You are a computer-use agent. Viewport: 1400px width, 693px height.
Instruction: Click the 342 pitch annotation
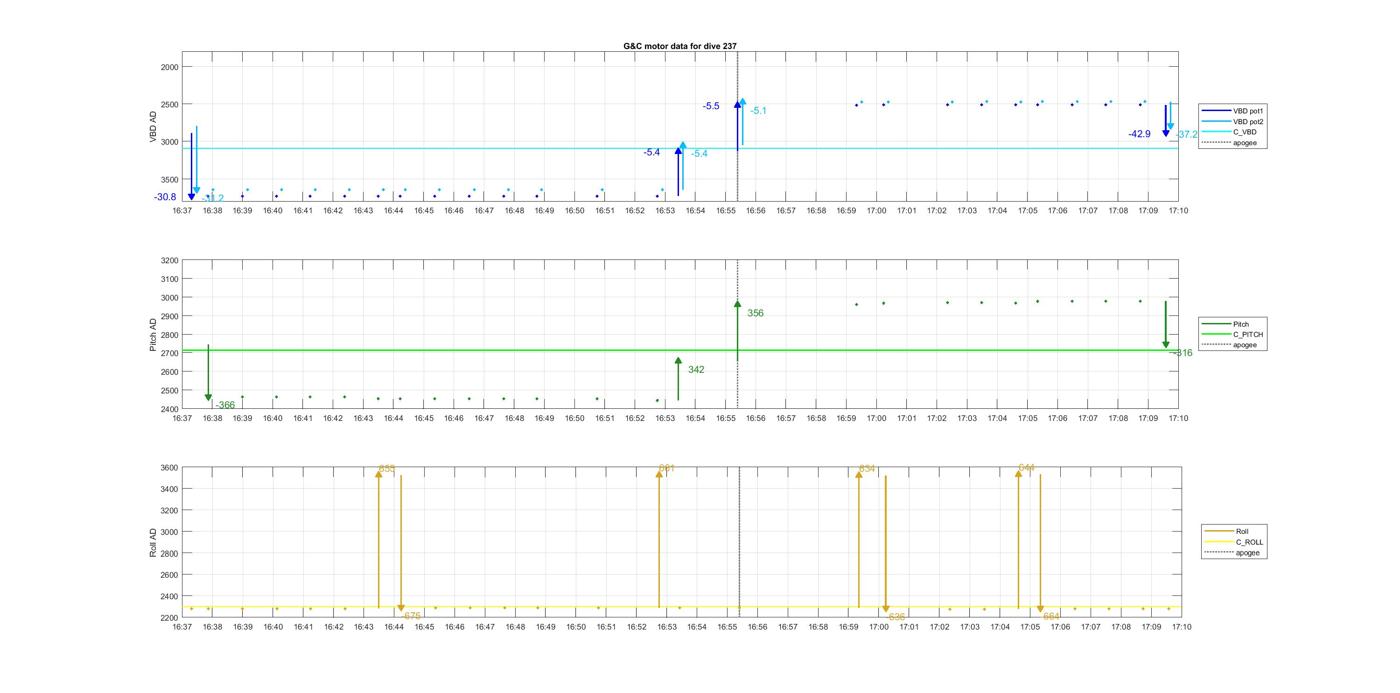tap(696, 370)
